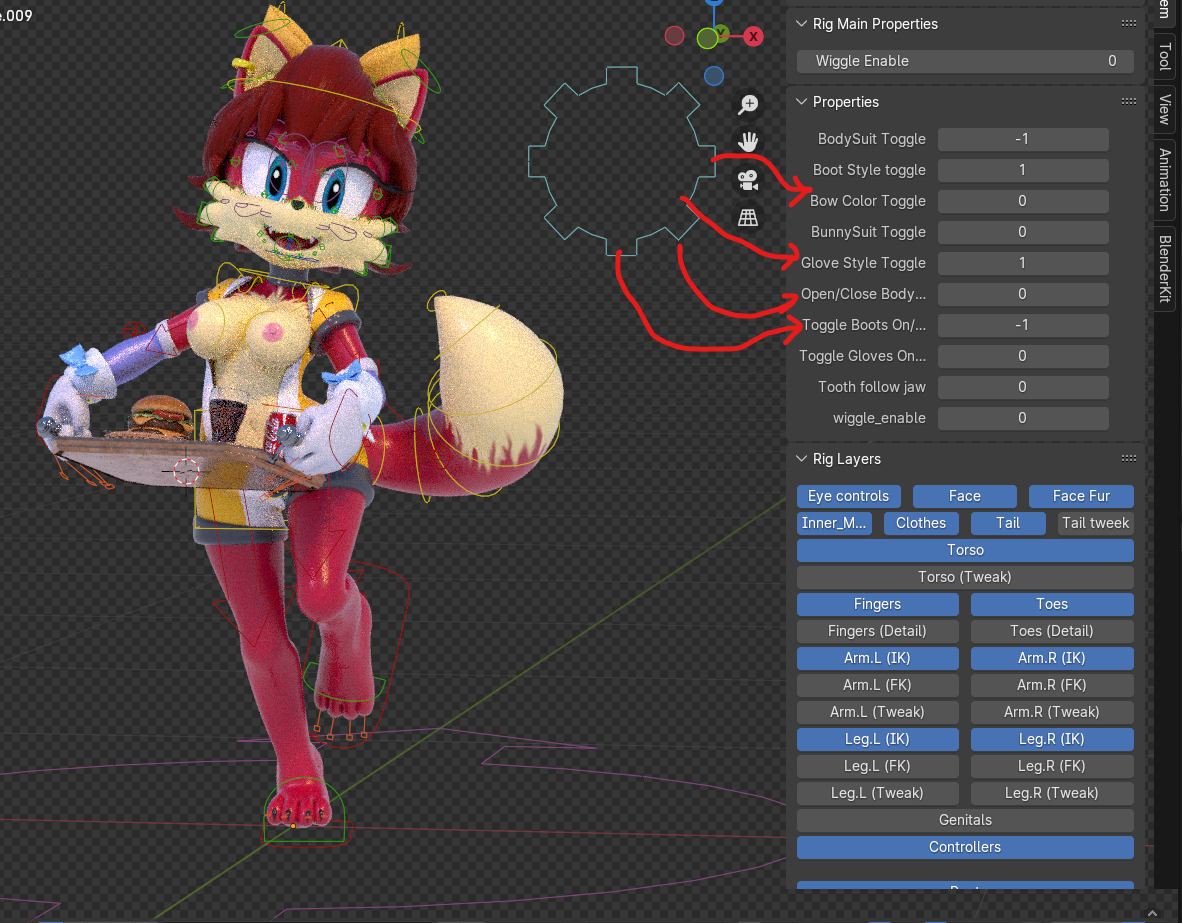
Task: Toggle camera view icon
Action: (x=748, y=179)
